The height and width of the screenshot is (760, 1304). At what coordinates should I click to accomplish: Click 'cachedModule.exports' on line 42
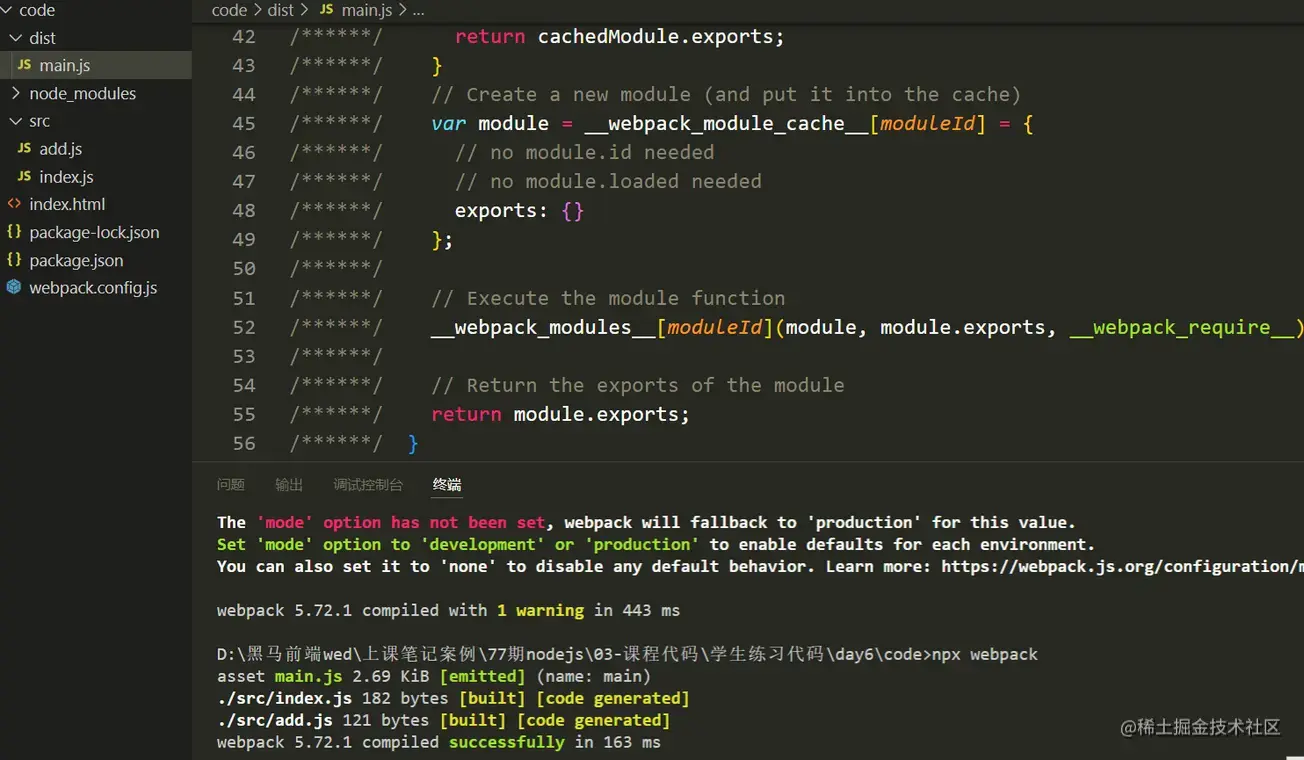coord(655,37)
